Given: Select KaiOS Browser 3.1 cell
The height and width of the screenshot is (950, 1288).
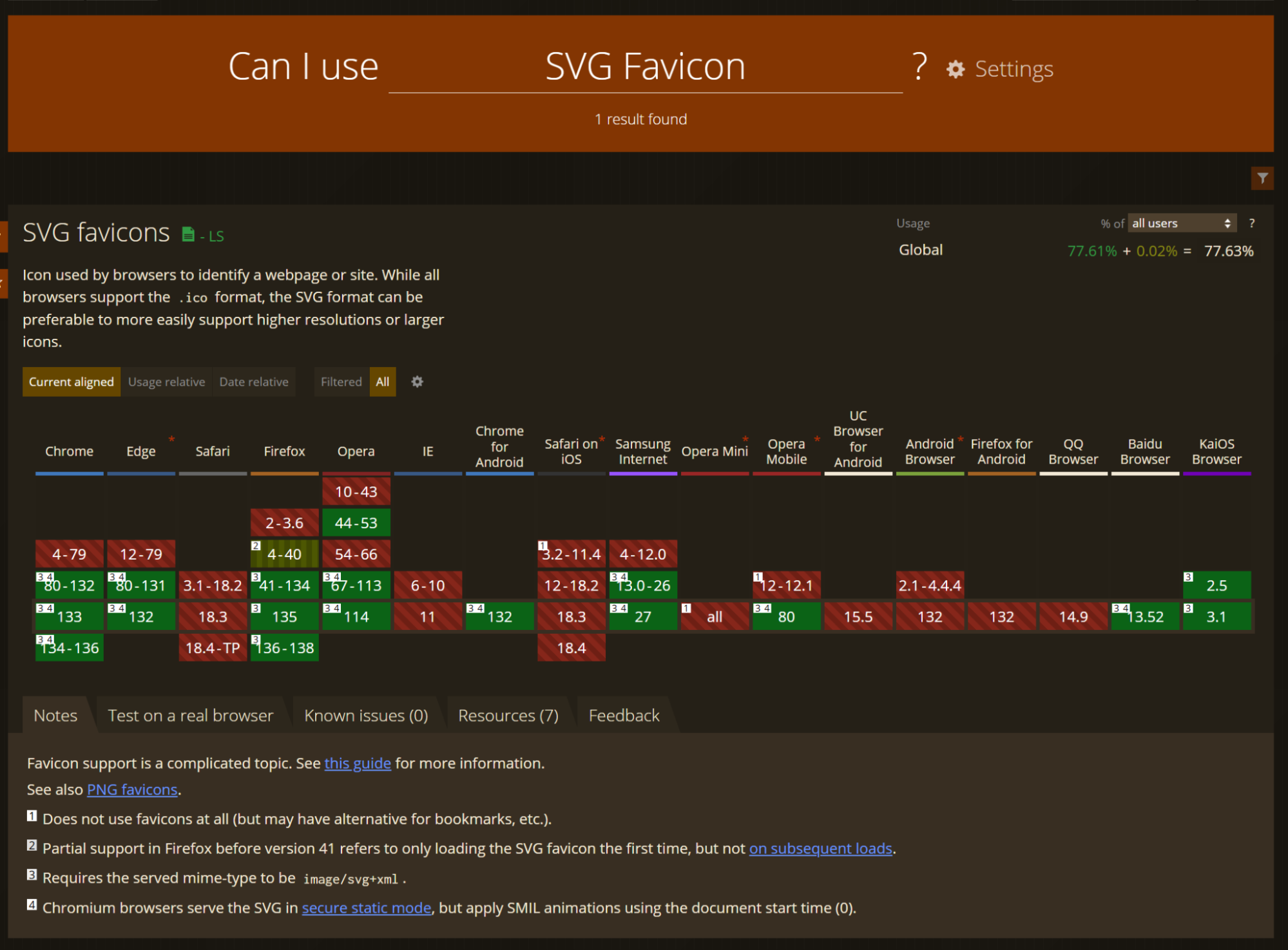Looking at the screenshot, I should (1216, 617).
